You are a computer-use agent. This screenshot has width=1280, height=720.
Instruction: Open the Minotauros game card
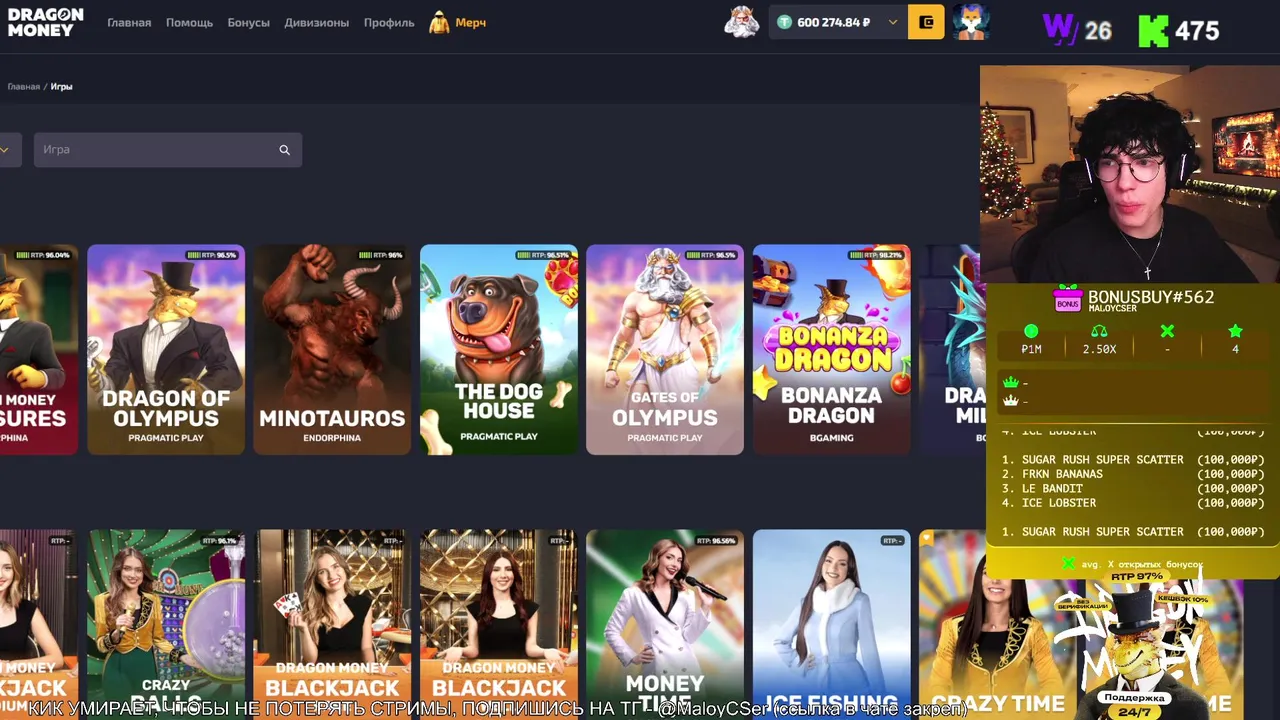[332, 350]
